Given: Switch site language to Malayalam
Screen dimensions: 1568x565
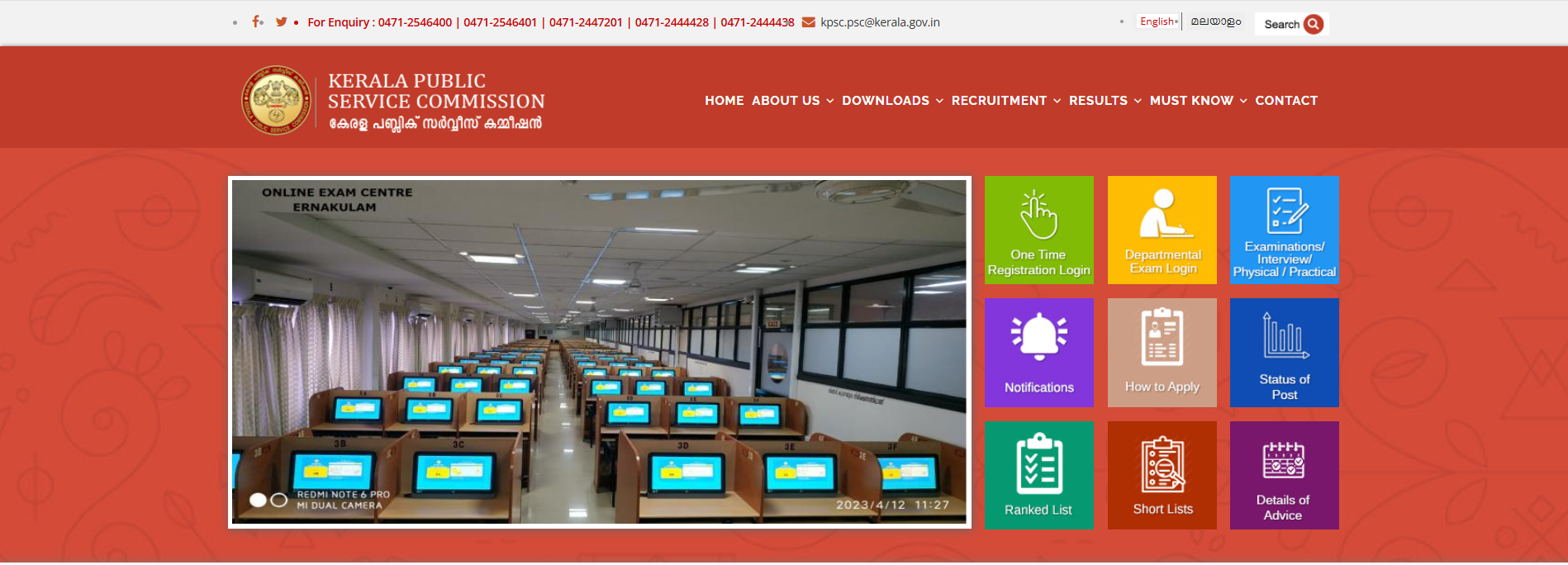Looking at the screenshot, I should [1215, 21].
